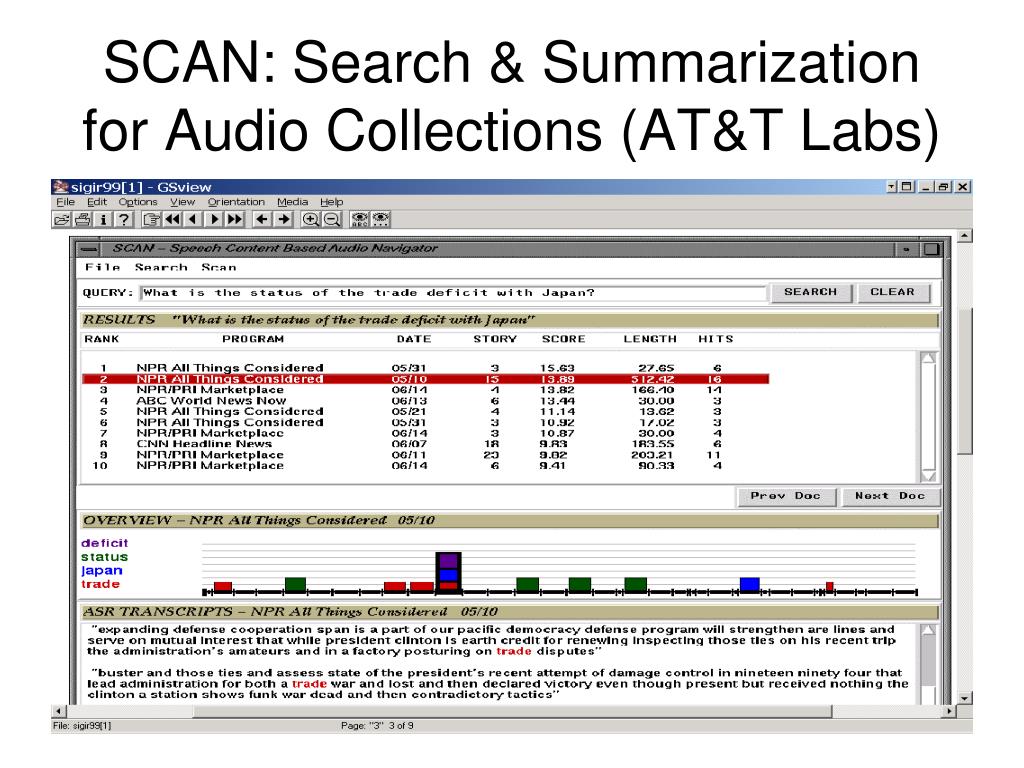This screenshot has height=768, width=1024.
Task: Open the Edit menu
Action: (97, 202)
